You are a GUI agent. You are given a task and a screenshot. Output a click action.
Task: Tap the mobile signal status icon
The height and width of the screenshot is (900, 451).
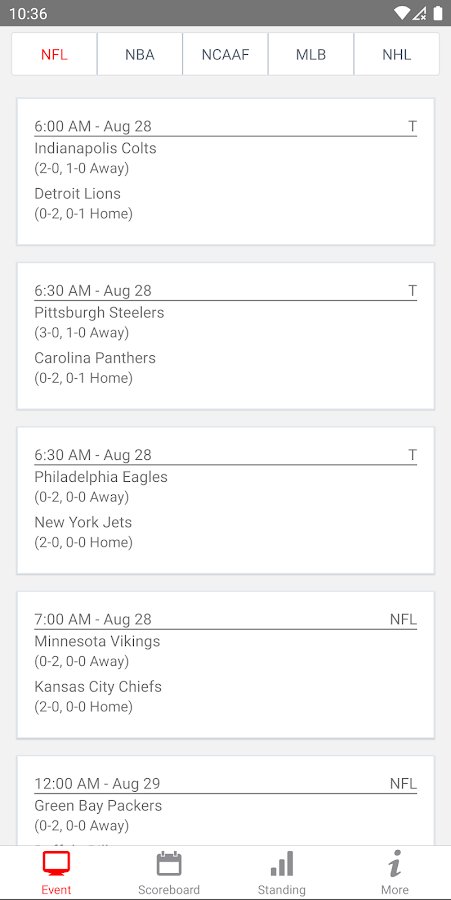419,13
